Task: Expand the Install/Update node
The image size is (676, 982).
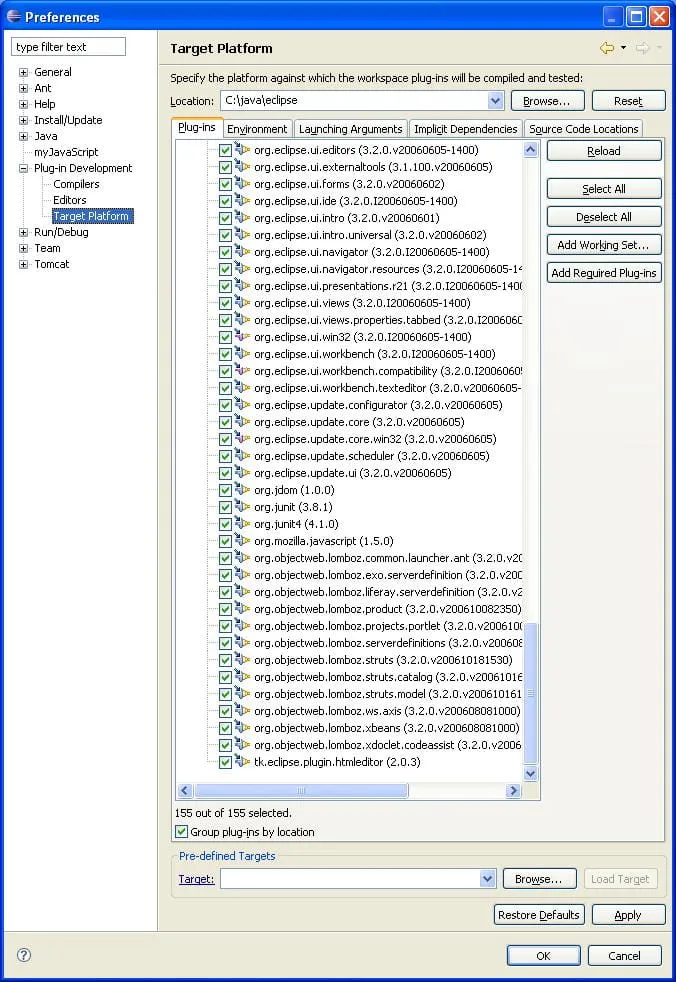Action: click(x=23, y=120)
